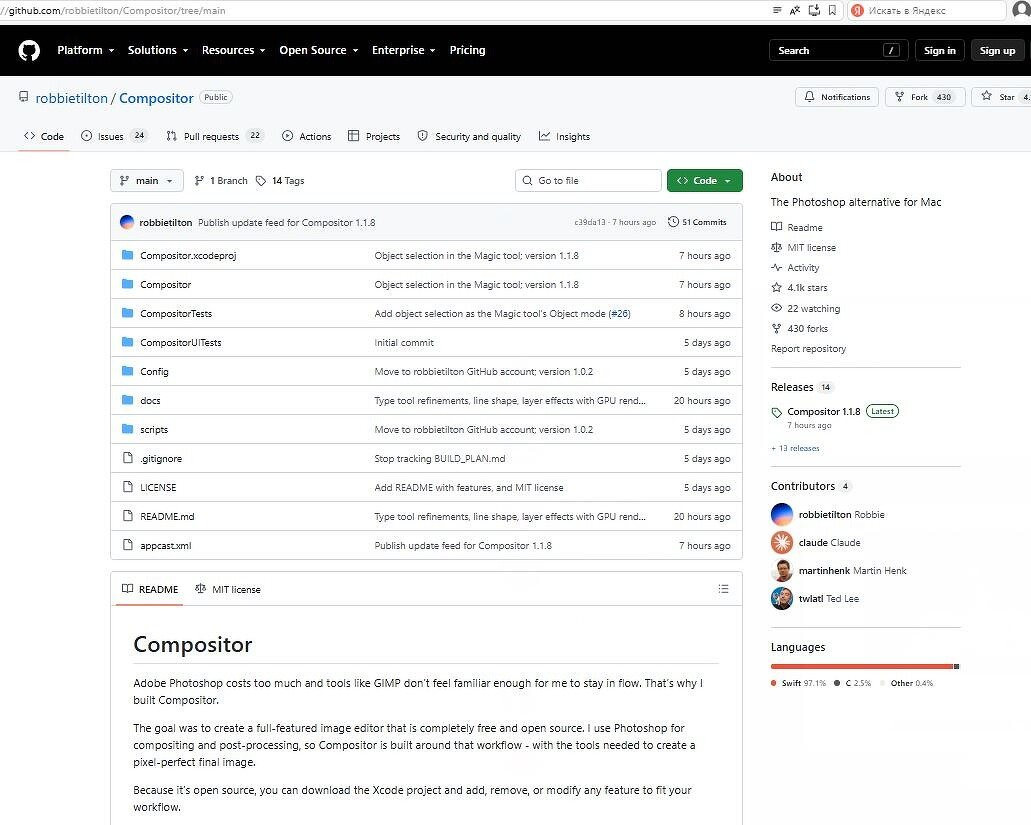This screenshot has height=825, width=1031.
Task: Expand the Open Source menu
Action: pos(319,51)
